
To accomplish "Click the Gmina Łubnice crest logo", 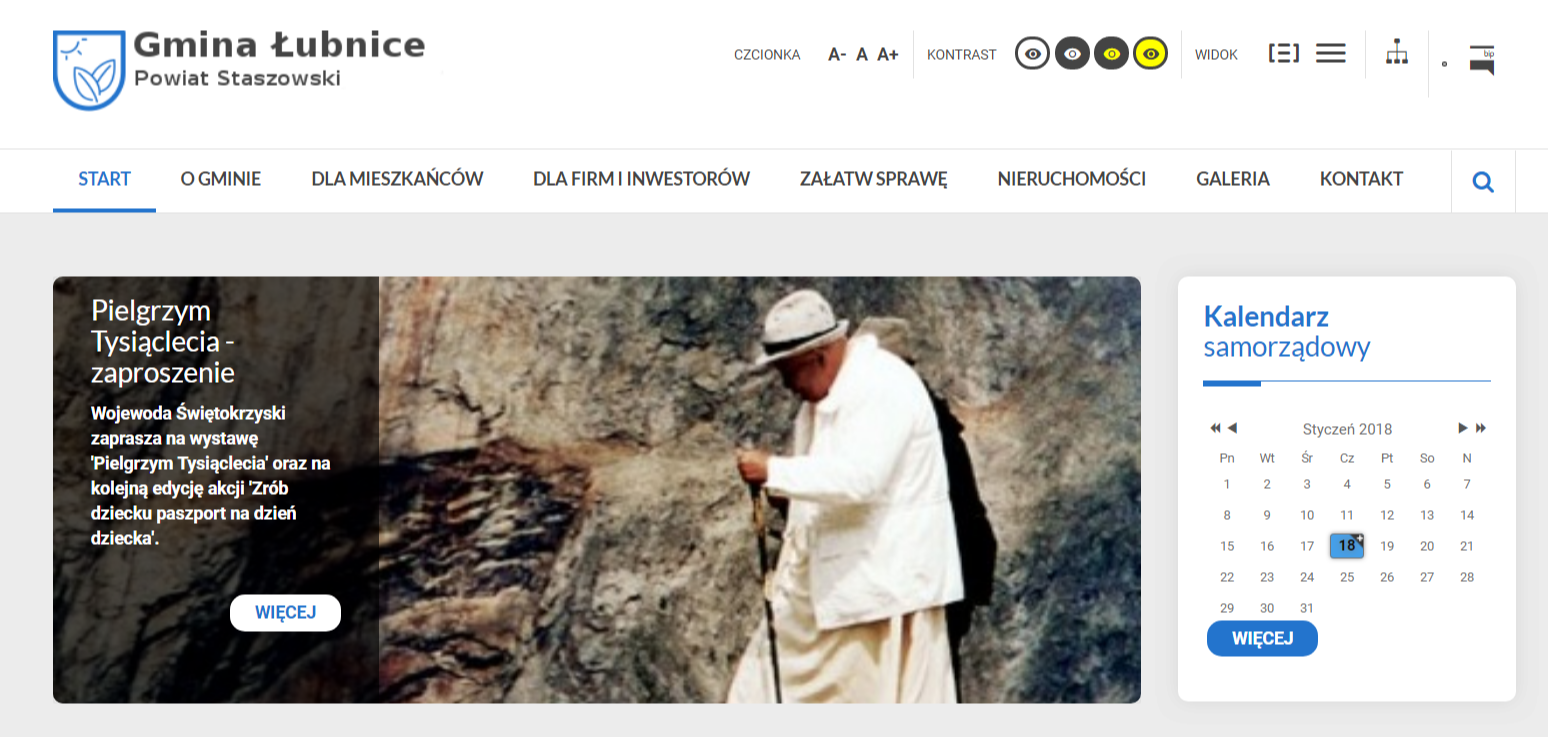I will (89, 69).
